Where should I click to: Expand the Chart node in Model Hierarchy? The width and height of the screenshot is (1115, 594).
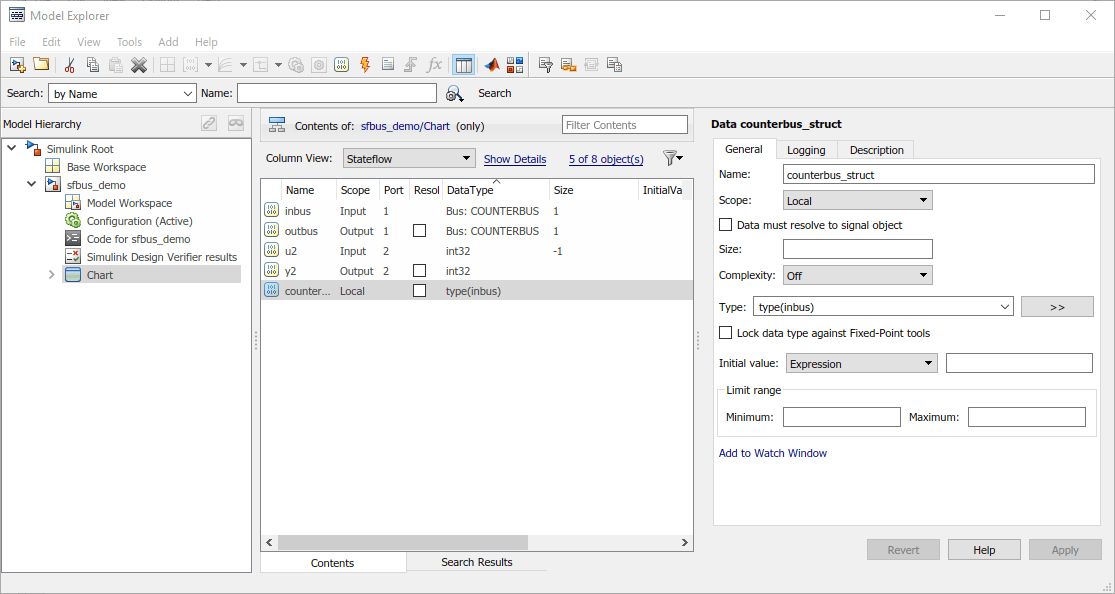52,275
